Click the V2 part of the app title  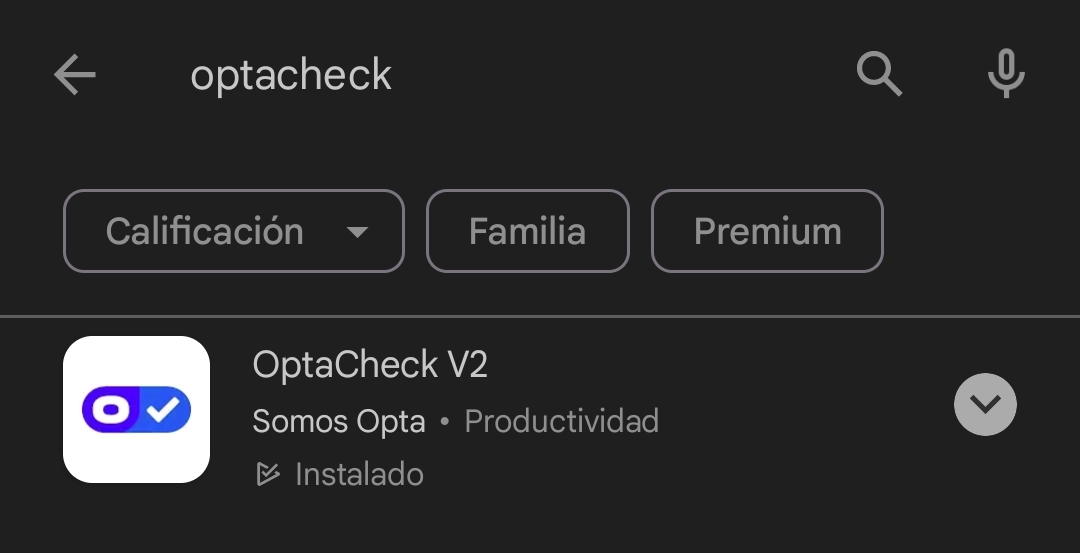click(467, 365)
